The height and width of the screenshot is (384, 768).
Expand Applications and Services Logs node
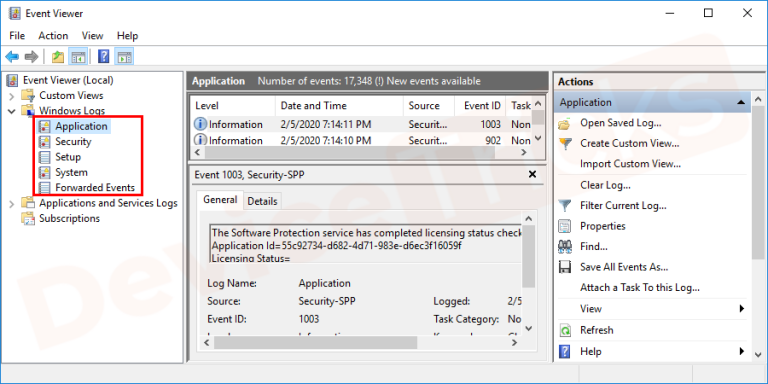tap(12, 203)
